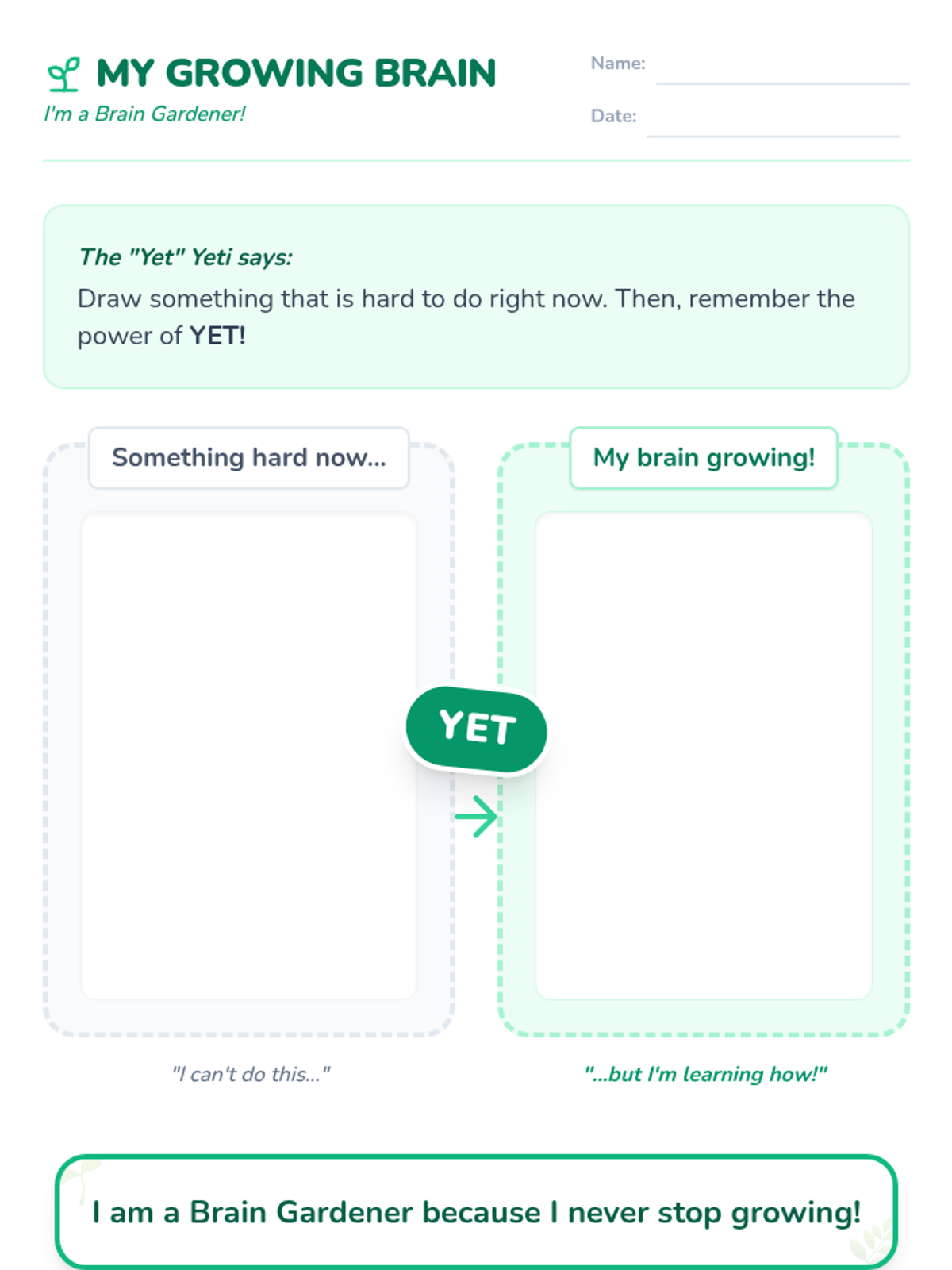The image size is (952, 1270).
Task: Click the I'm a Brain Gardener subtitle
Action: coord(144,114)
